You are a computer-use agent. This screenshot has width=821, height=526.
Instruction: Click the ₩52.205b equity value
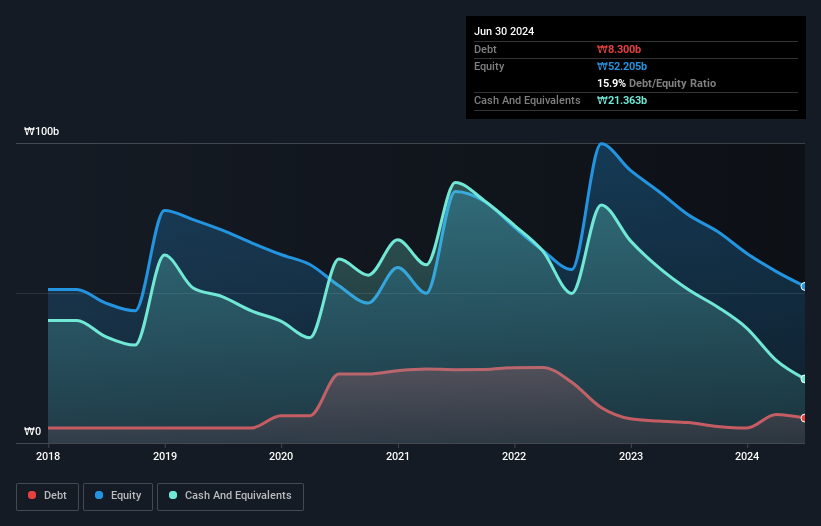tap(622, 66)
